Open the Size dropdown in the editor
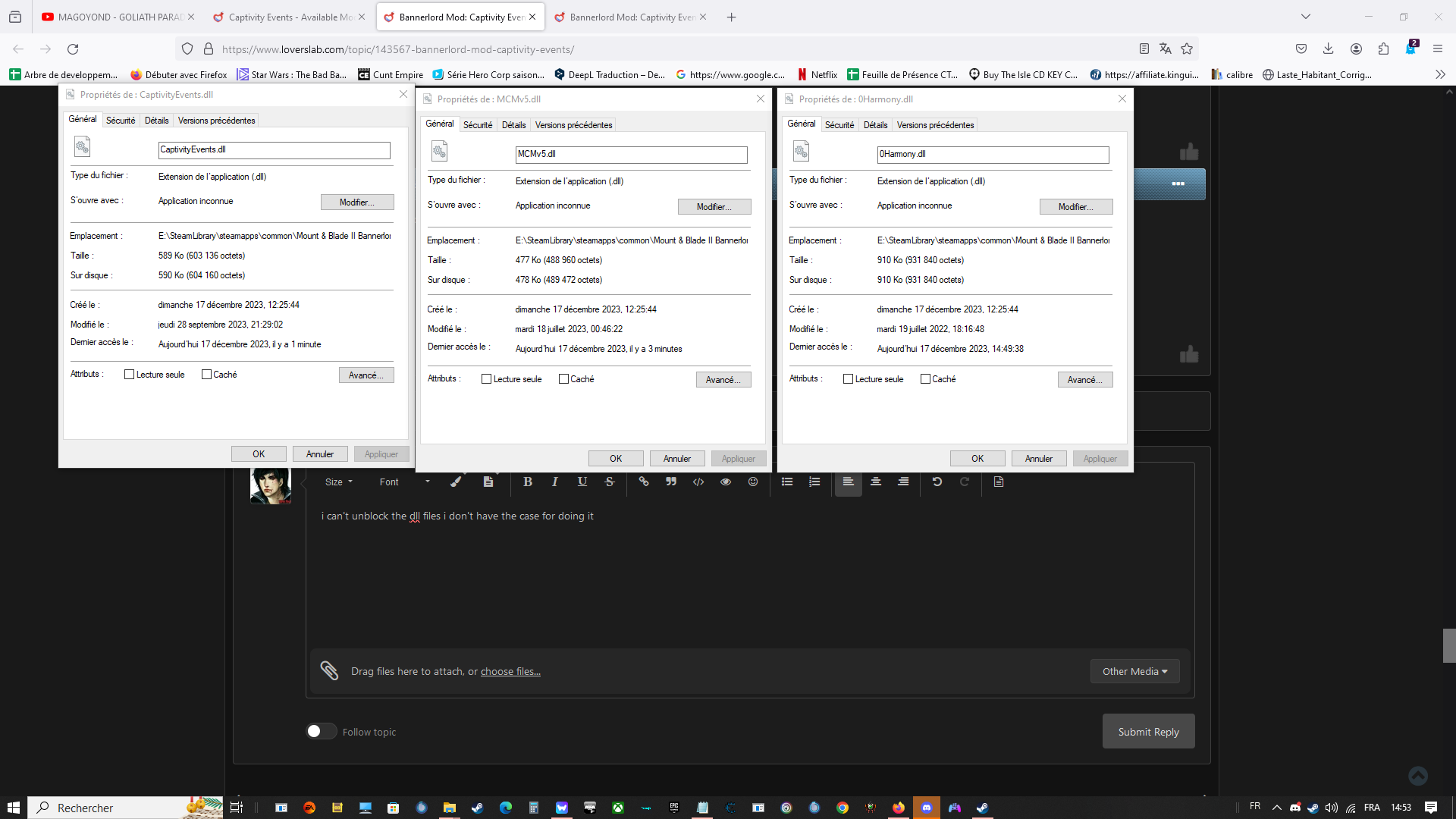The image size is (1456, 819). pyautogui.click(x=339, y=482)
